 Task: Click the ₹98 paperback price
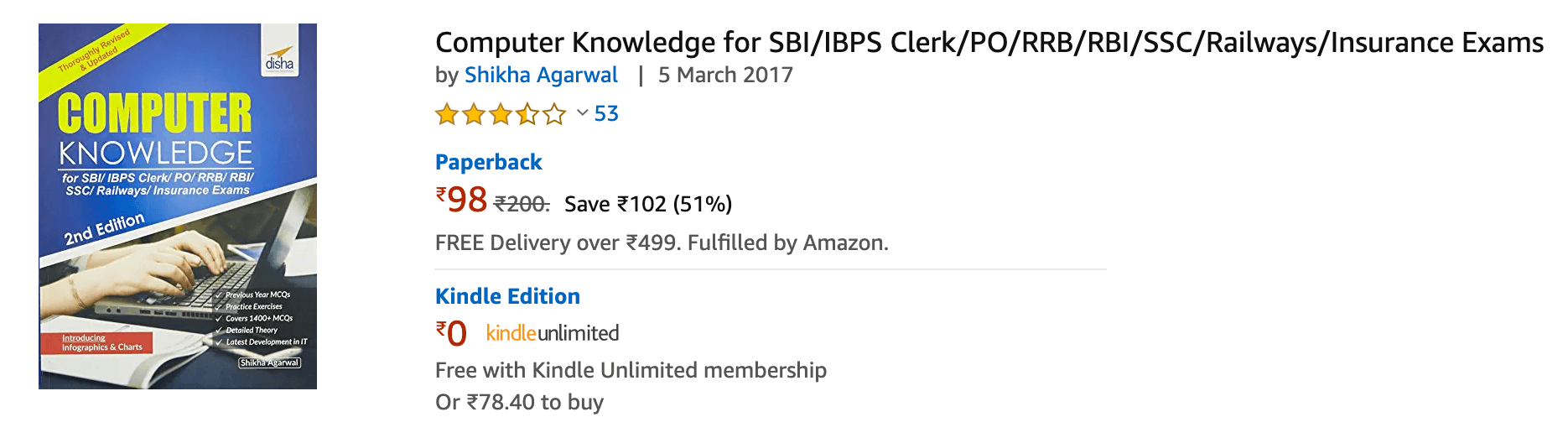(x=461, y=200)
